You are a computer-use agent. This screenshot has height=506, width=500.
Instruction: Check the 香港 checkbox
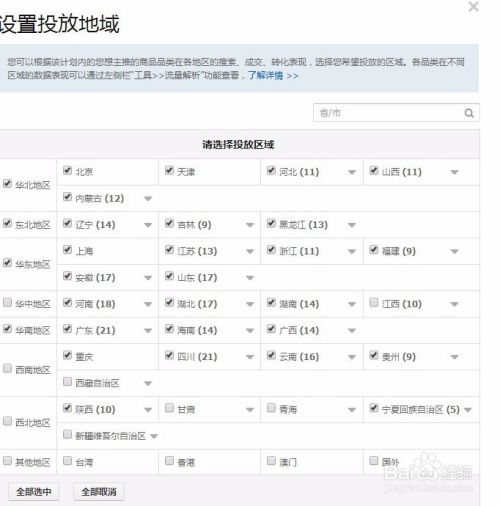pyautogui.click(x=169, y=461)
